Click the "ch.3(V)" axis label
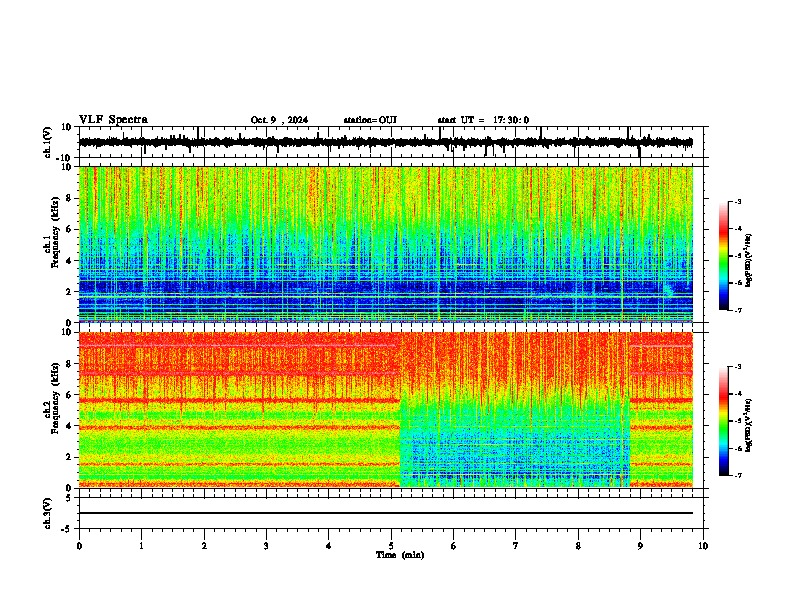Viewport: 792px width, 612px height. (x=48, y=513)
